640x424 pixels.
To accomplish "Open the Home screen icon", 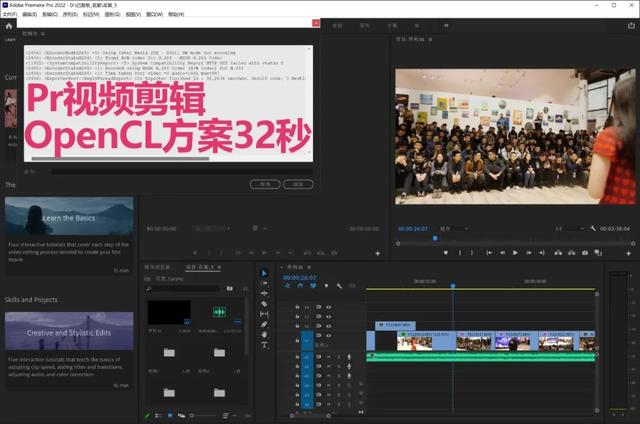I will click(x=9, y=26).
